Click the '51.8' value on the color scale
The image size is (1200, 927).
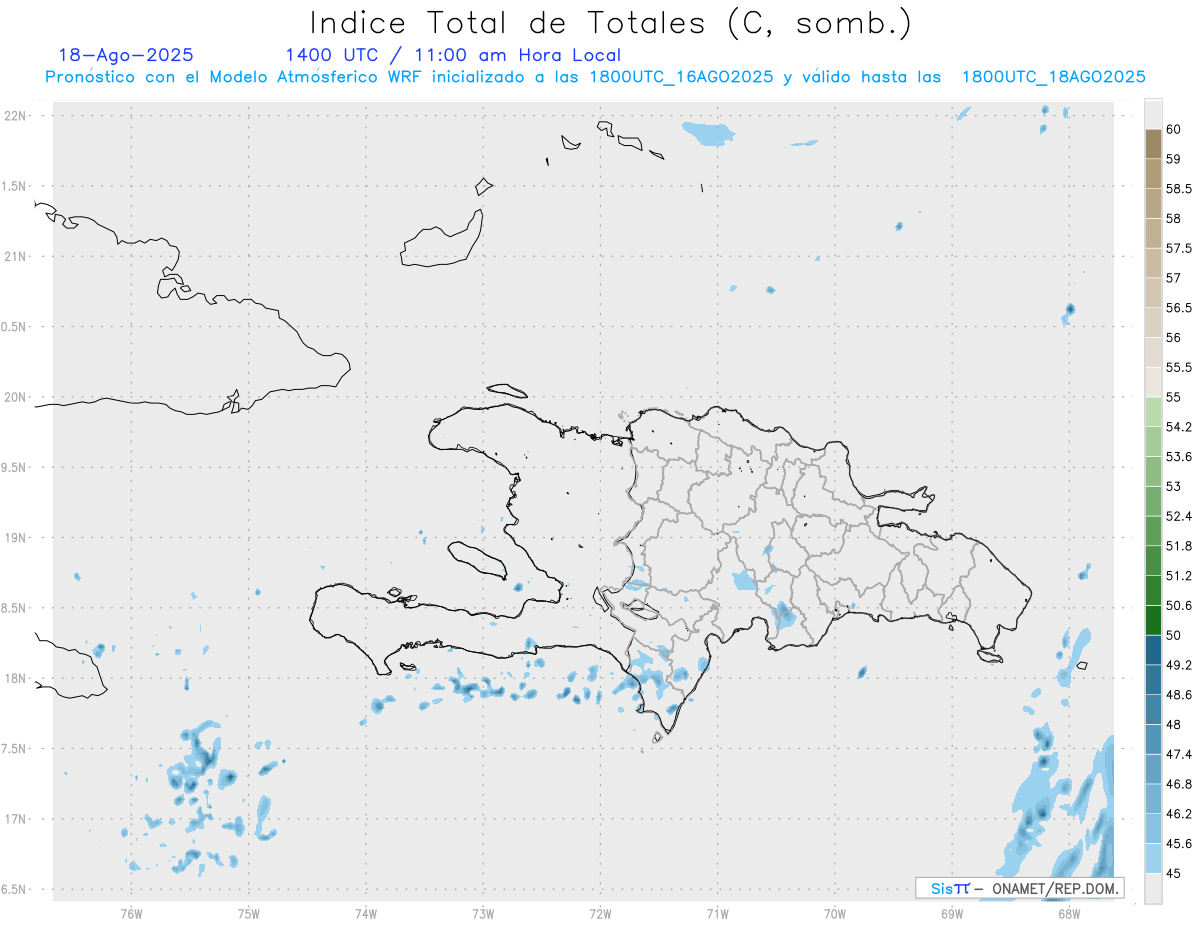pyautogui.click(x=1179, y=546)
